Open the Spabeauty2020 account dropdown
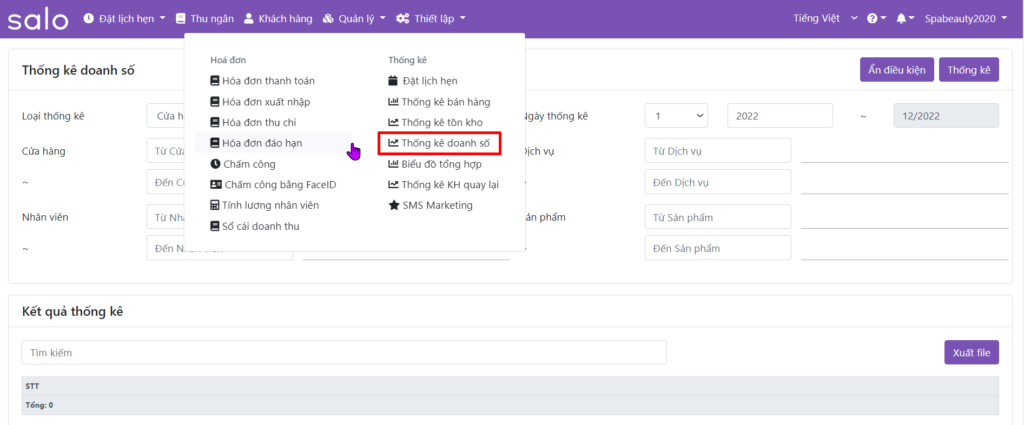Screen dimensions: 1024x425 pos(966,19)
